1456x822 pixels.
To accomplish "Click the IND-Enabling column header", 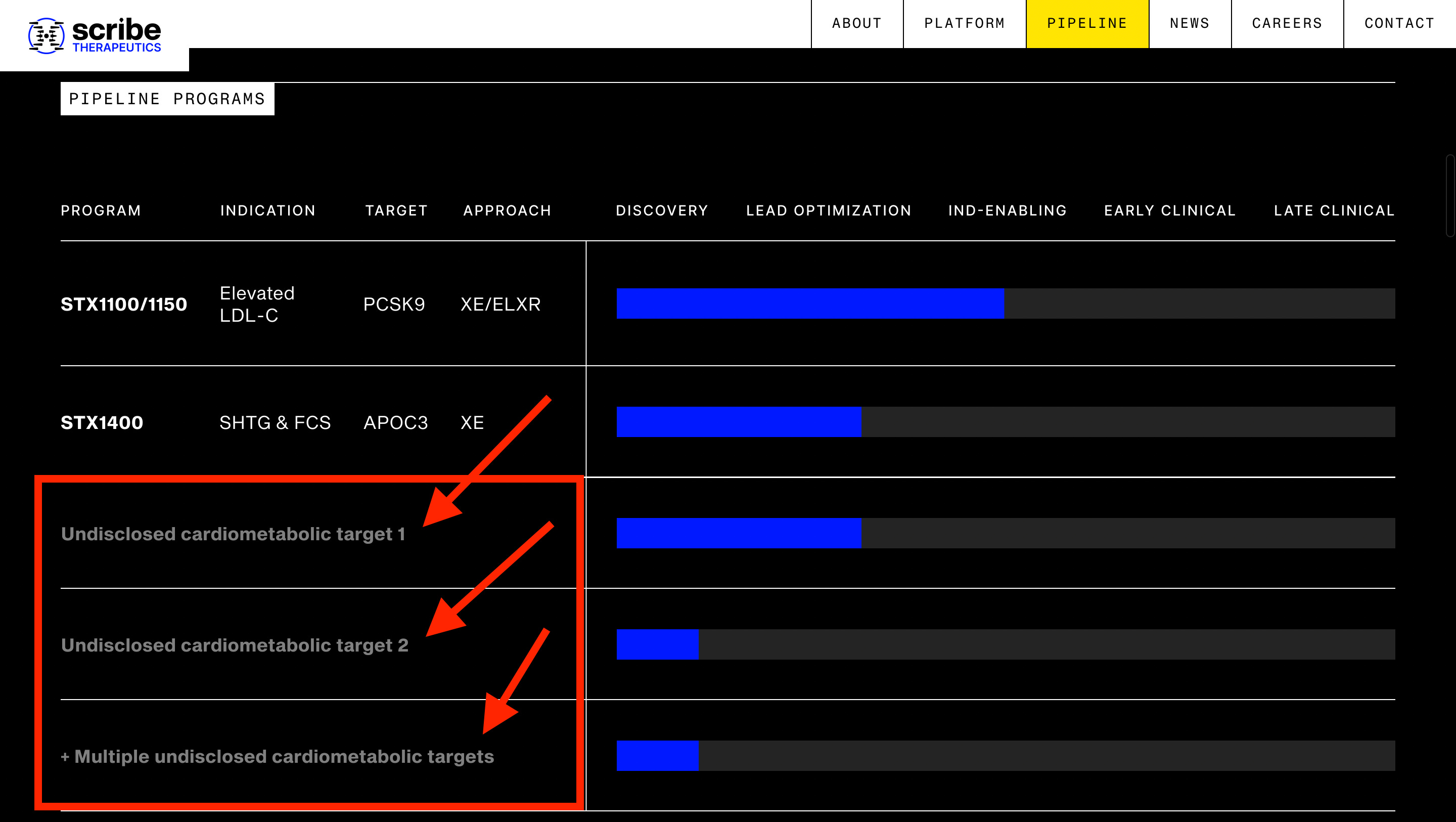I will click(1007, 210).
